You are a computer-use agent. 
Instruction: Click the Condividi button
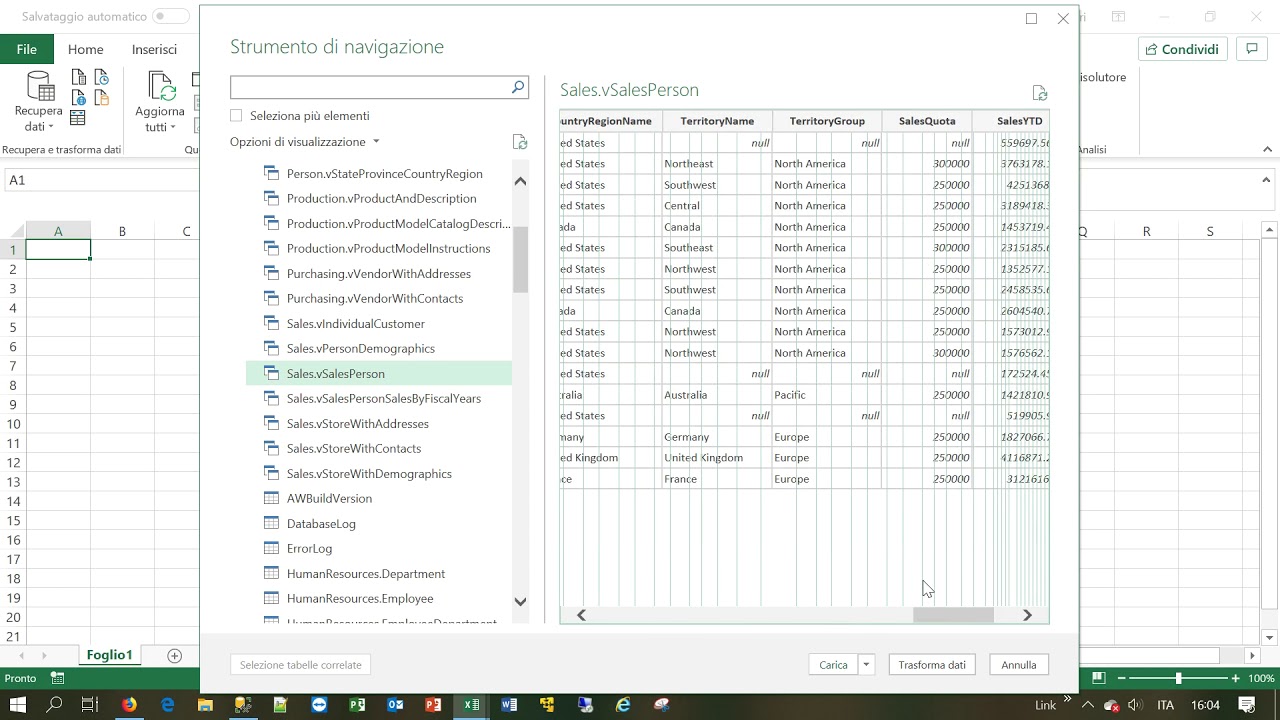coord(1183,49)
